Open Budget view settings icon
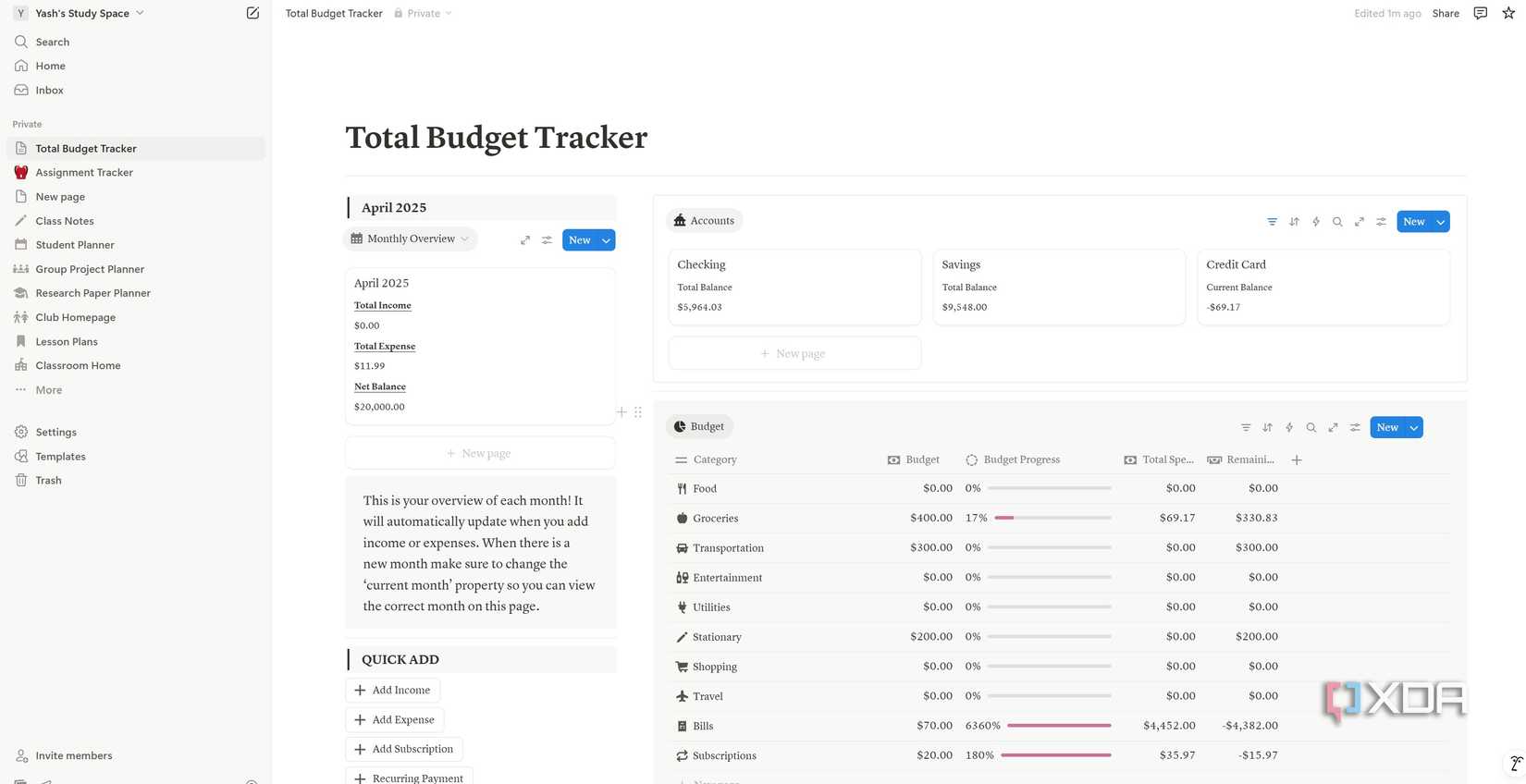The height and width of the screenshot is (784, 1526). click(x=1355, y=427)
